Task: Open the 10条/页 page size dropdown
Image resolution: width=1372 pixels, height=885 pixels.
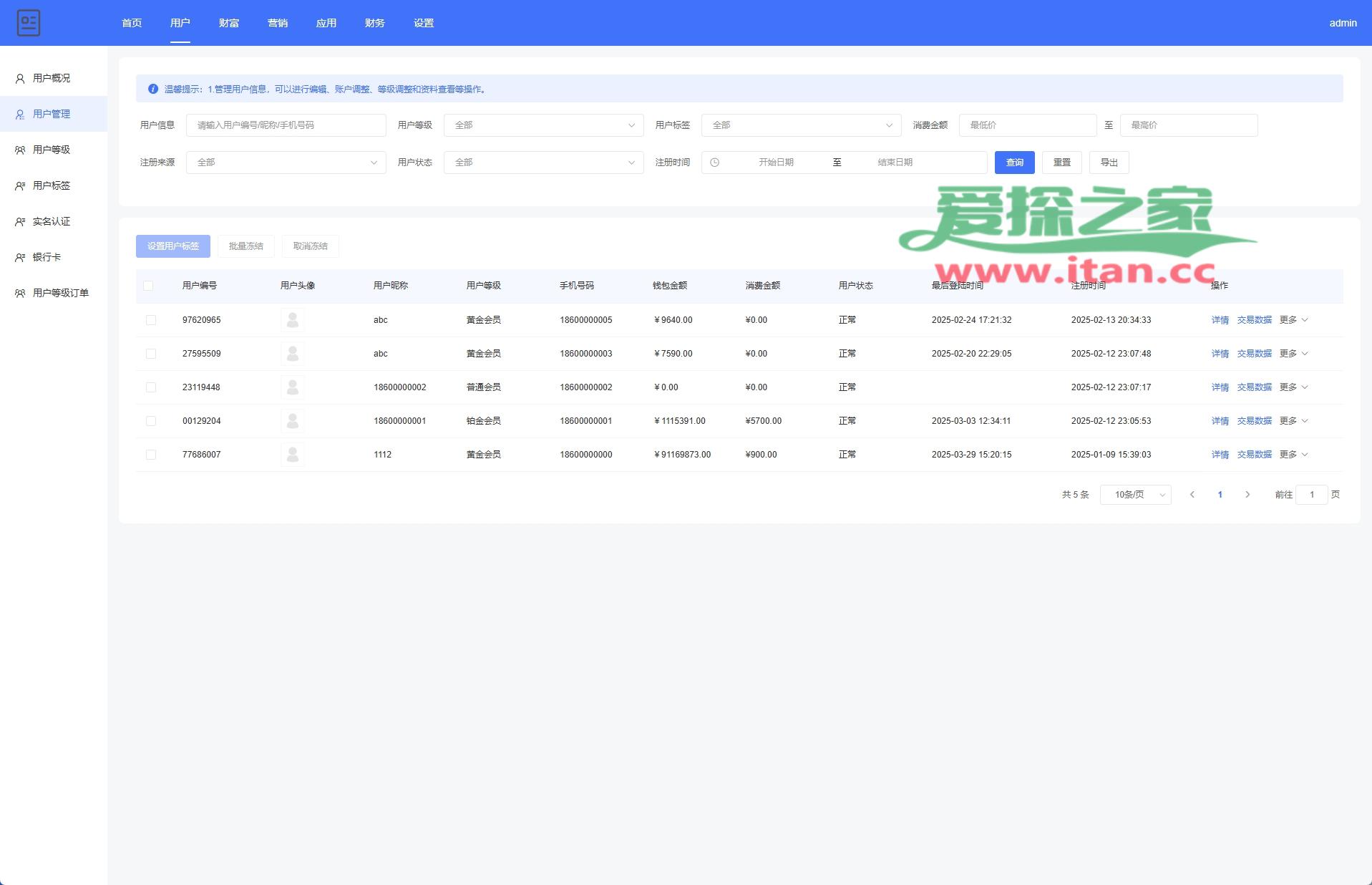Action: click(1135, 495)
